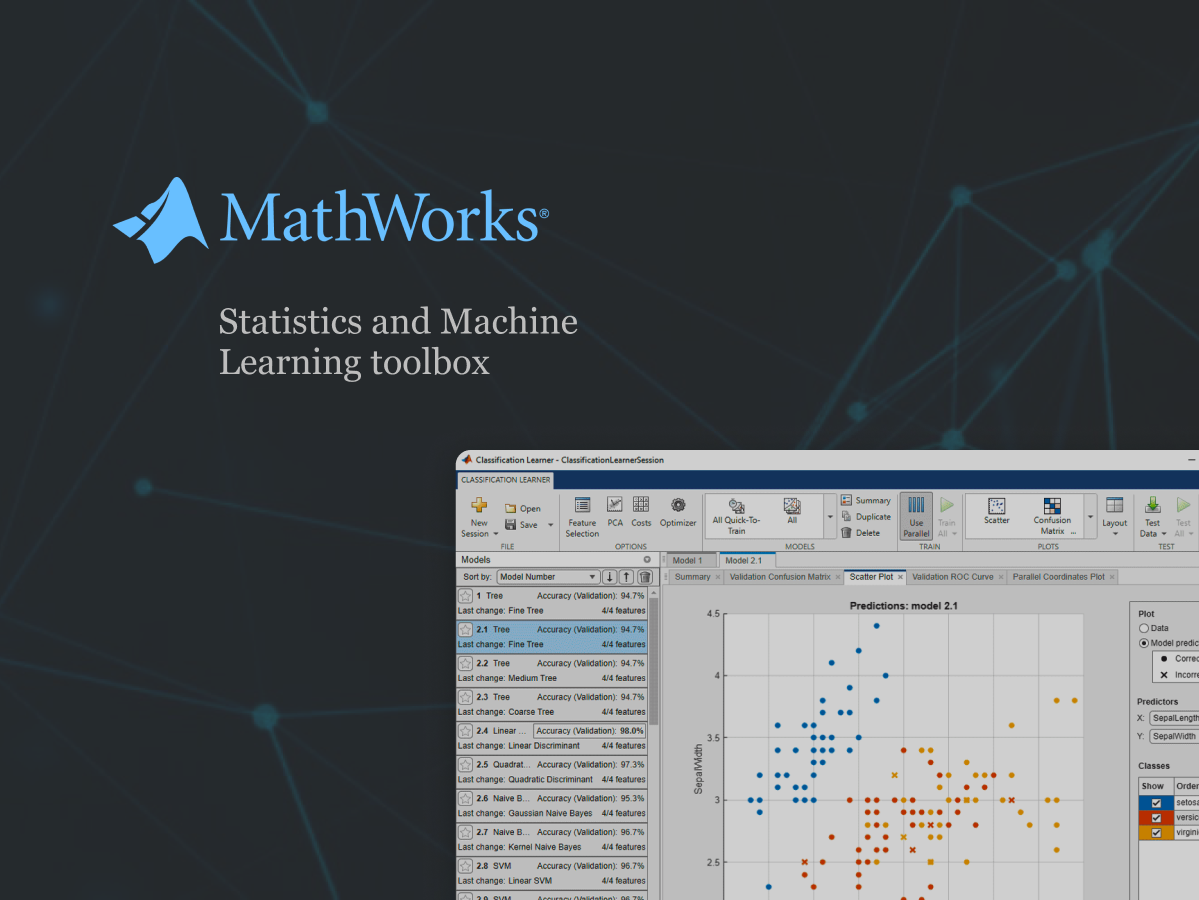Create a Confusion Matrix plot
Viewport: 1199px width, 900px height.
pos(1052,516)
